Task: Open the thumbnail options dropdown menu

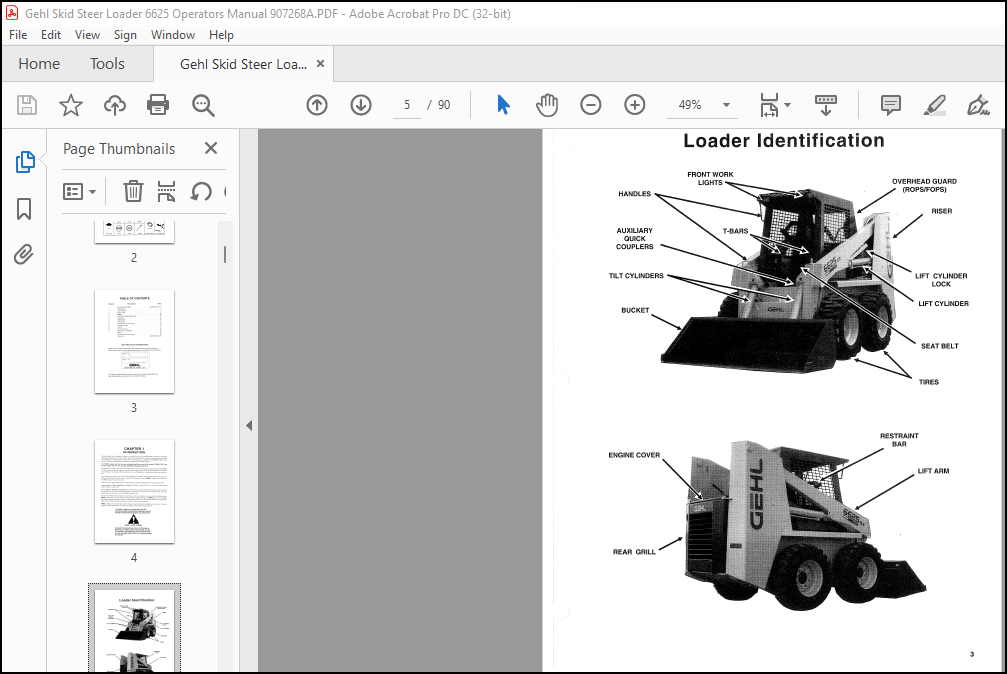Action: click(x=80, y=191)
